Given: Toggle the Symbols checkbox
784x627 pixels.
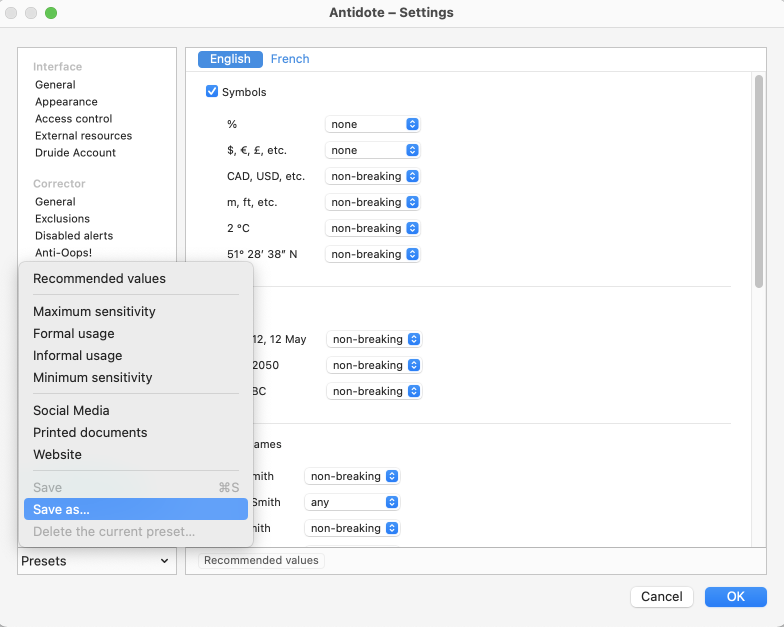Looking at the screenshot, I should pyautogui.click(x=212, y=92).
